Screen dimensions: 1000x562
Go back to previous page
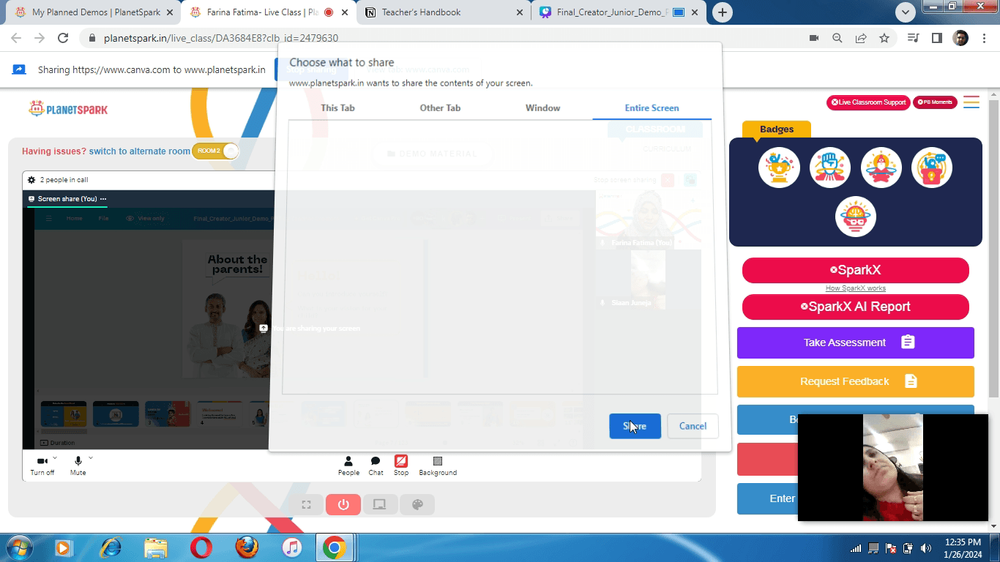(17, 38)
